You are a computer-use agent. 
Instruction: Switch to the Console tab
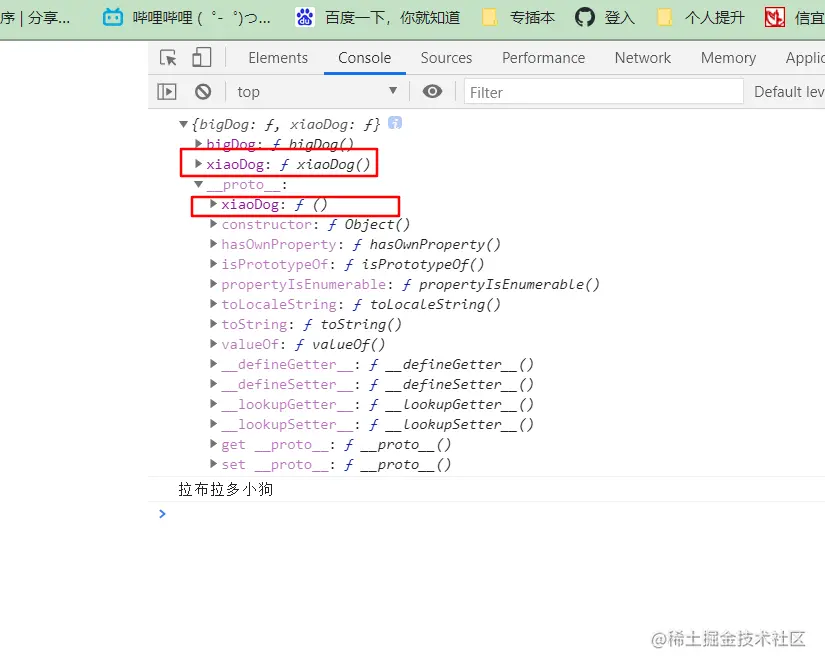tap(365, 58)
